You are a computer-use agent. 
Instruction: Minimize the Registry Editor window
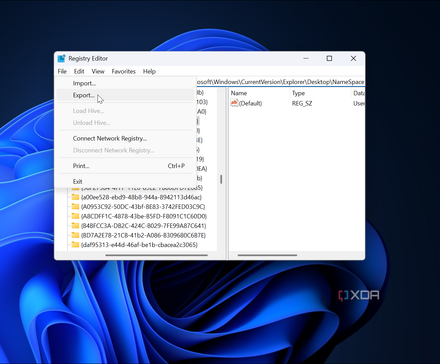[306, 58]
